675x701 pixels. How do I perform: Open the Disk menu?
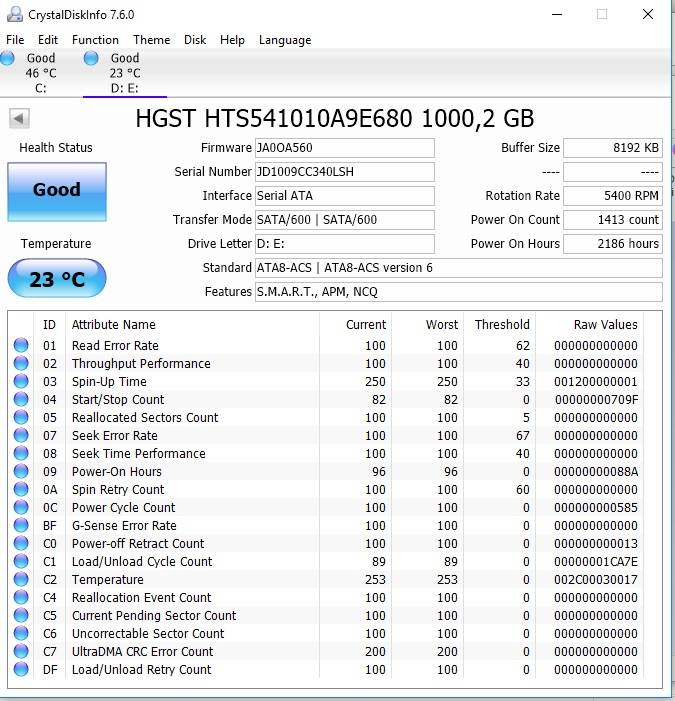click(195, 40)
